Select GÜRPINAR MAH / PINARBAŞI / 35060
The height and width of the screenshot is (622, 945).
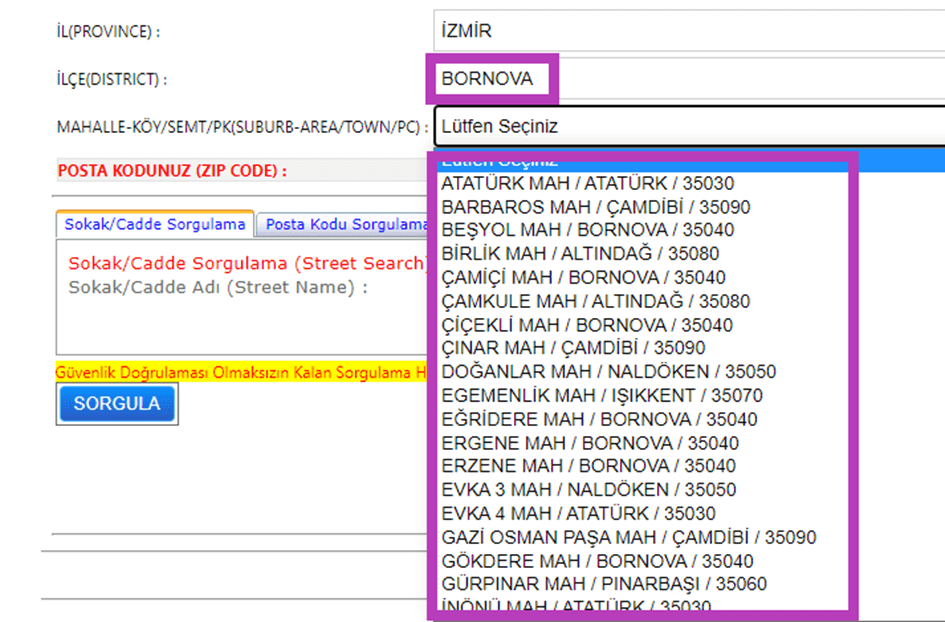pyautogui.click(x=604, y=584)
